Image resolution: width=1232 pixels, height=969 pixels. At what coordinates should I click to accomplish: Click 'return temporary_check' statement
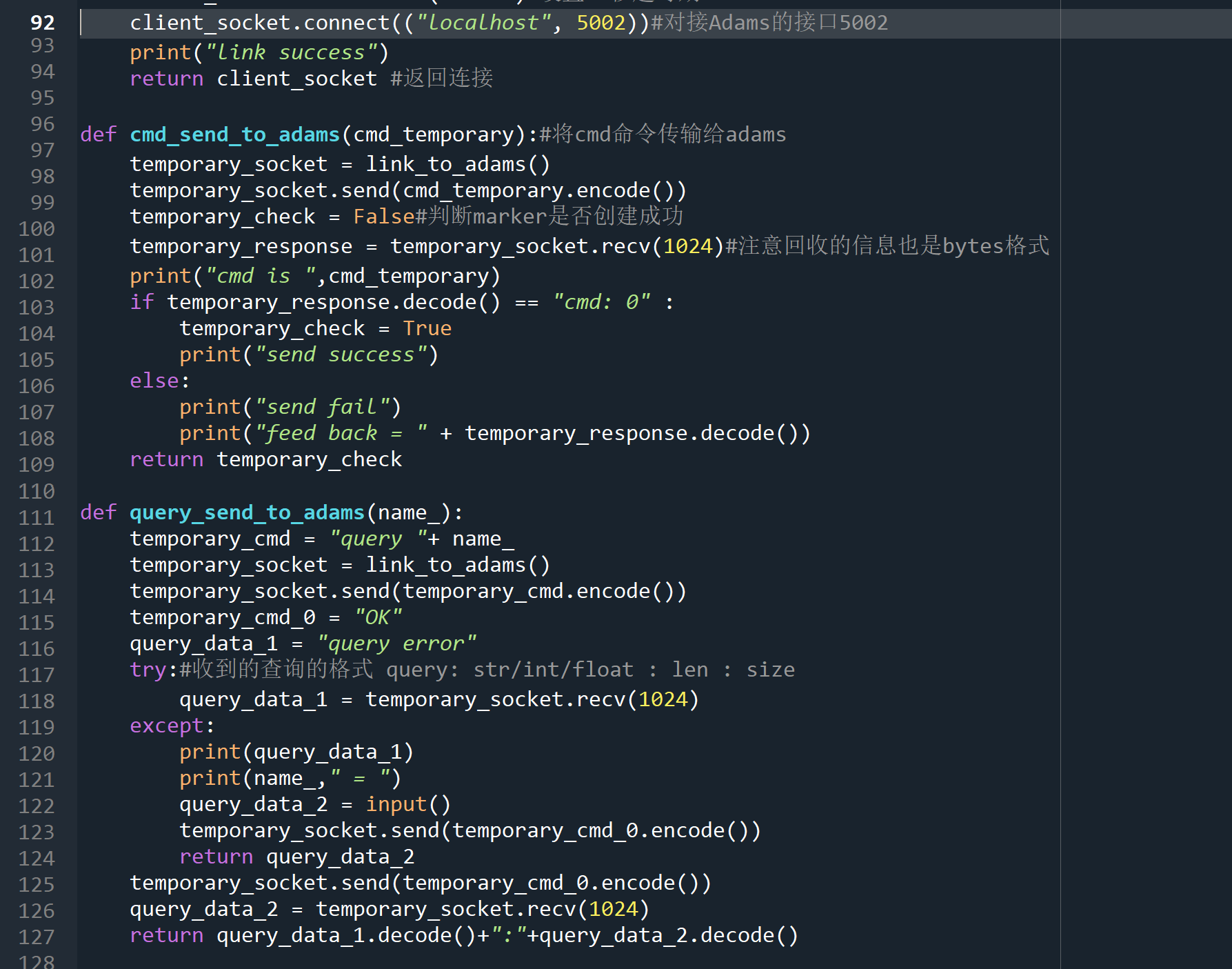tap(266, 459)
